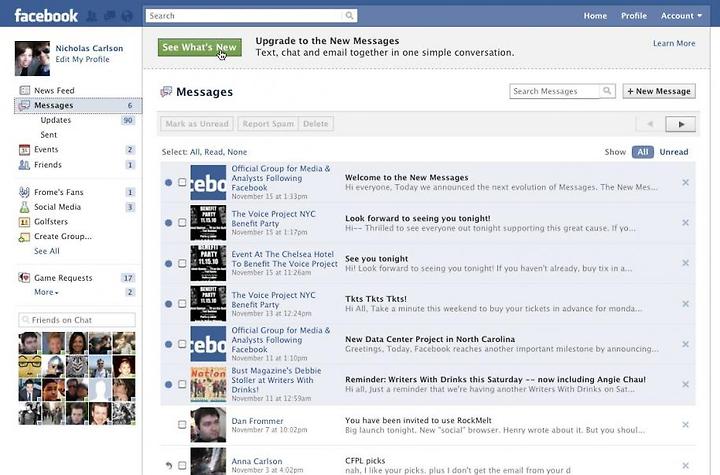Select Anna Carlson's message checkbox
Image resolution: width=720 pixels, height=475 pixels.
pos(182,465)
